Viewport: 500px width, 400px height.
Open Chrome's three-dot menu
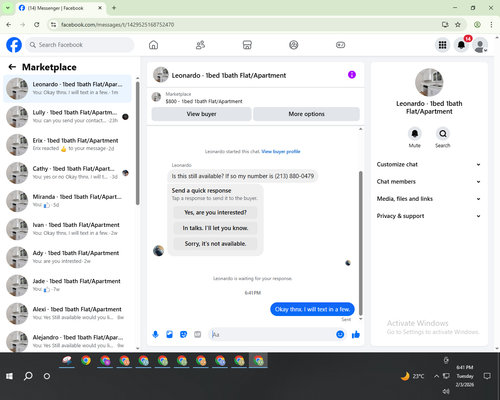coord(491,25)
